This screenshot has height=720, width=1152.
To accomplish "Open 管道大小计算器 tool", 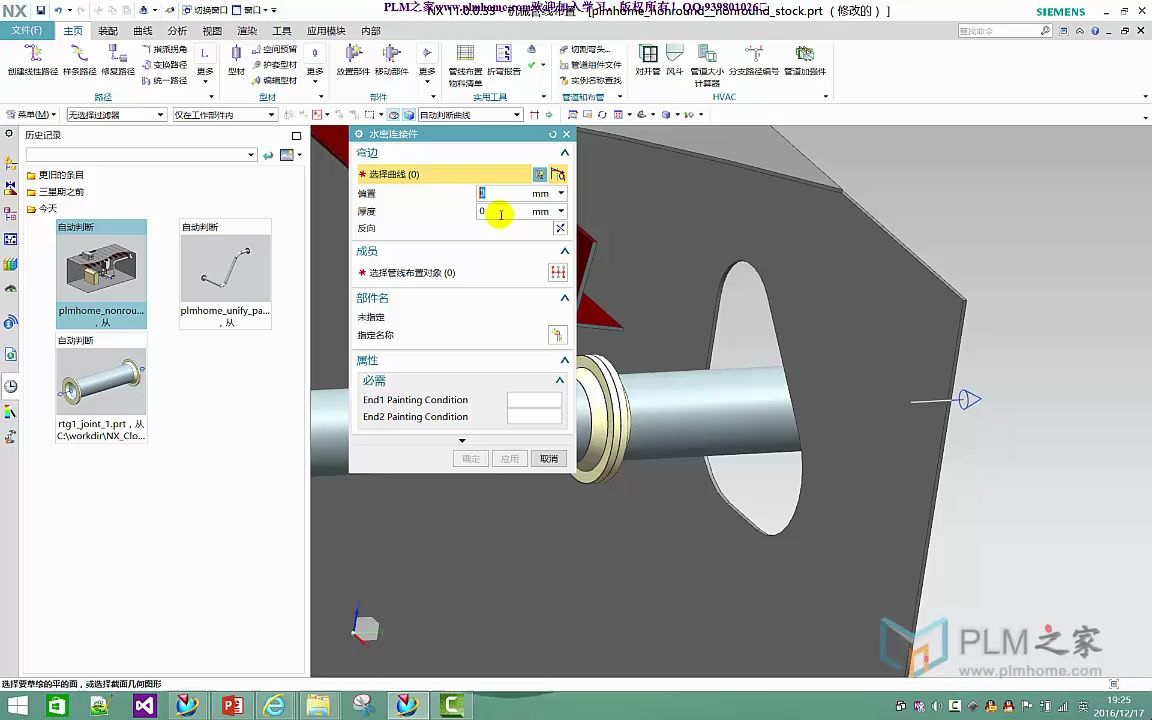I will (707, 65).
